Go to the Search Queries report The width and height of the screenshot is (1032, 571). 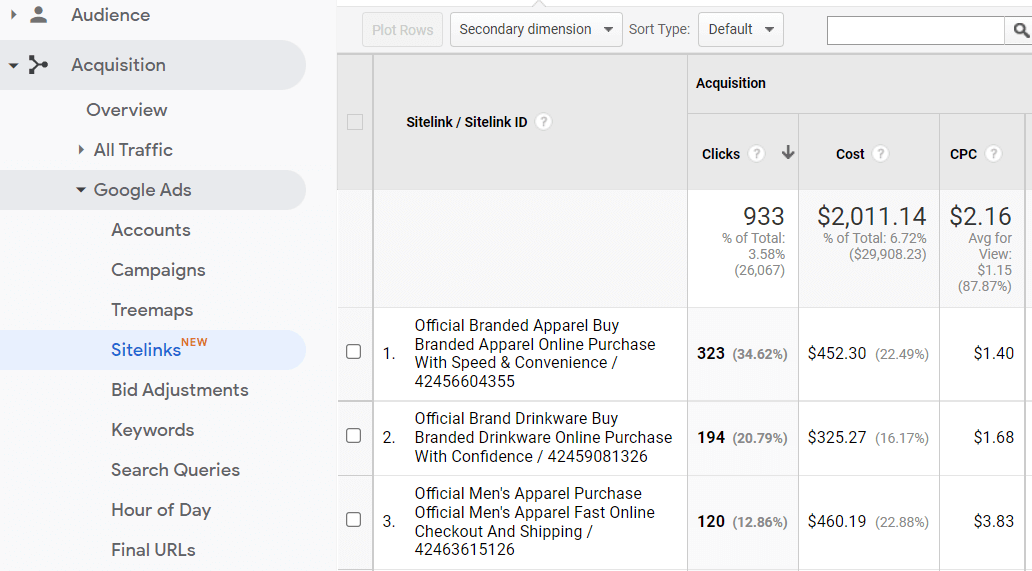point(175,470)
